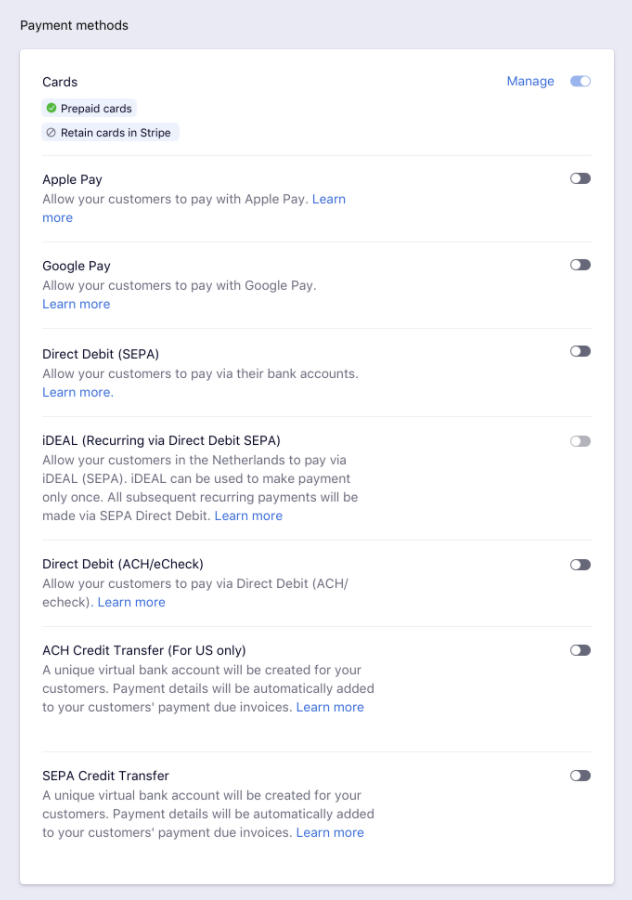Click the Payment methods heading
This screenshot has width=632, height=900.
74,25
